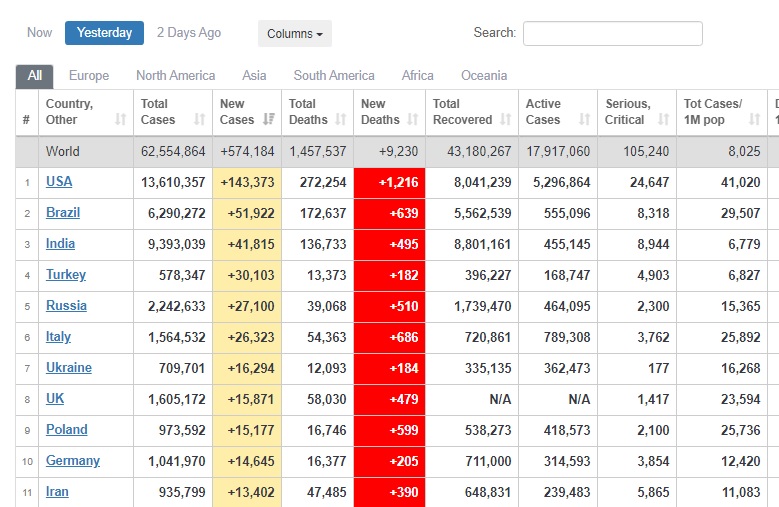Open the South America tab
Viewport: 779px width, 507px height.
pos(334,76)
